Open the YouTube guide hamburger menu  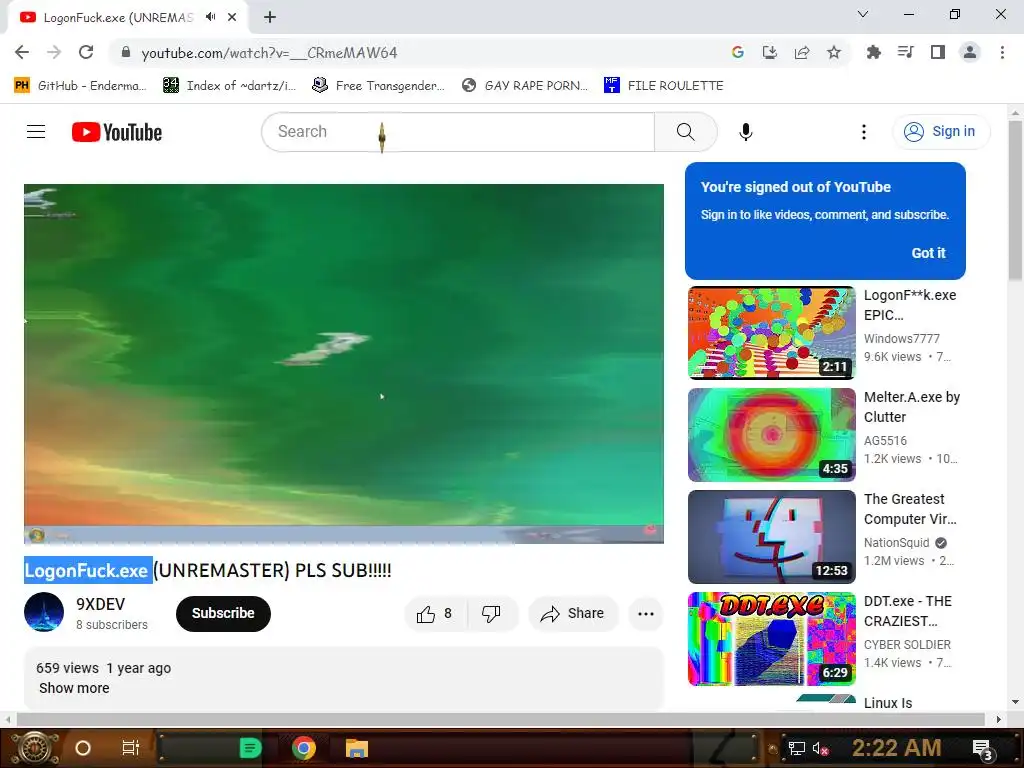[x=36, y=132]
